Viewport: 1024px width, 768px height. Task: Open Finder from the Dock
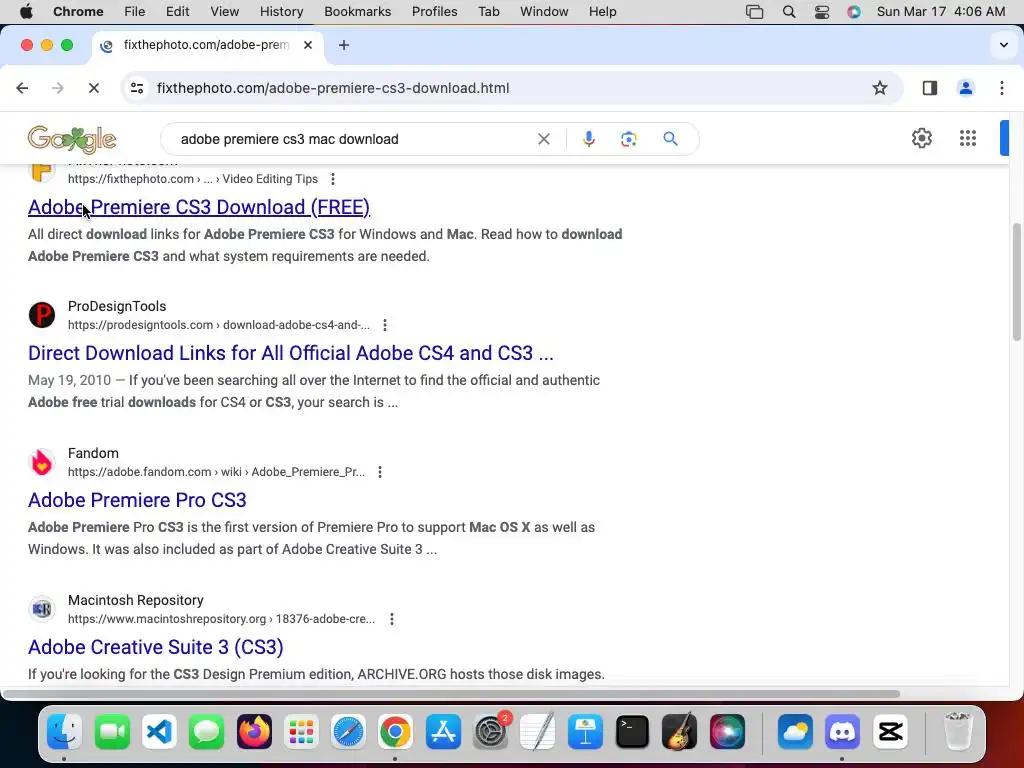pos(64,731)
